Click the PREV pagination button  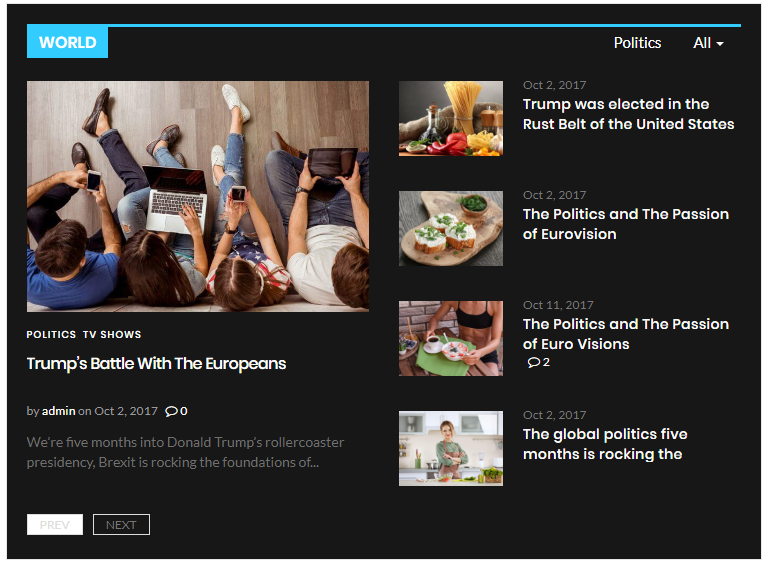tap(55, 525)
